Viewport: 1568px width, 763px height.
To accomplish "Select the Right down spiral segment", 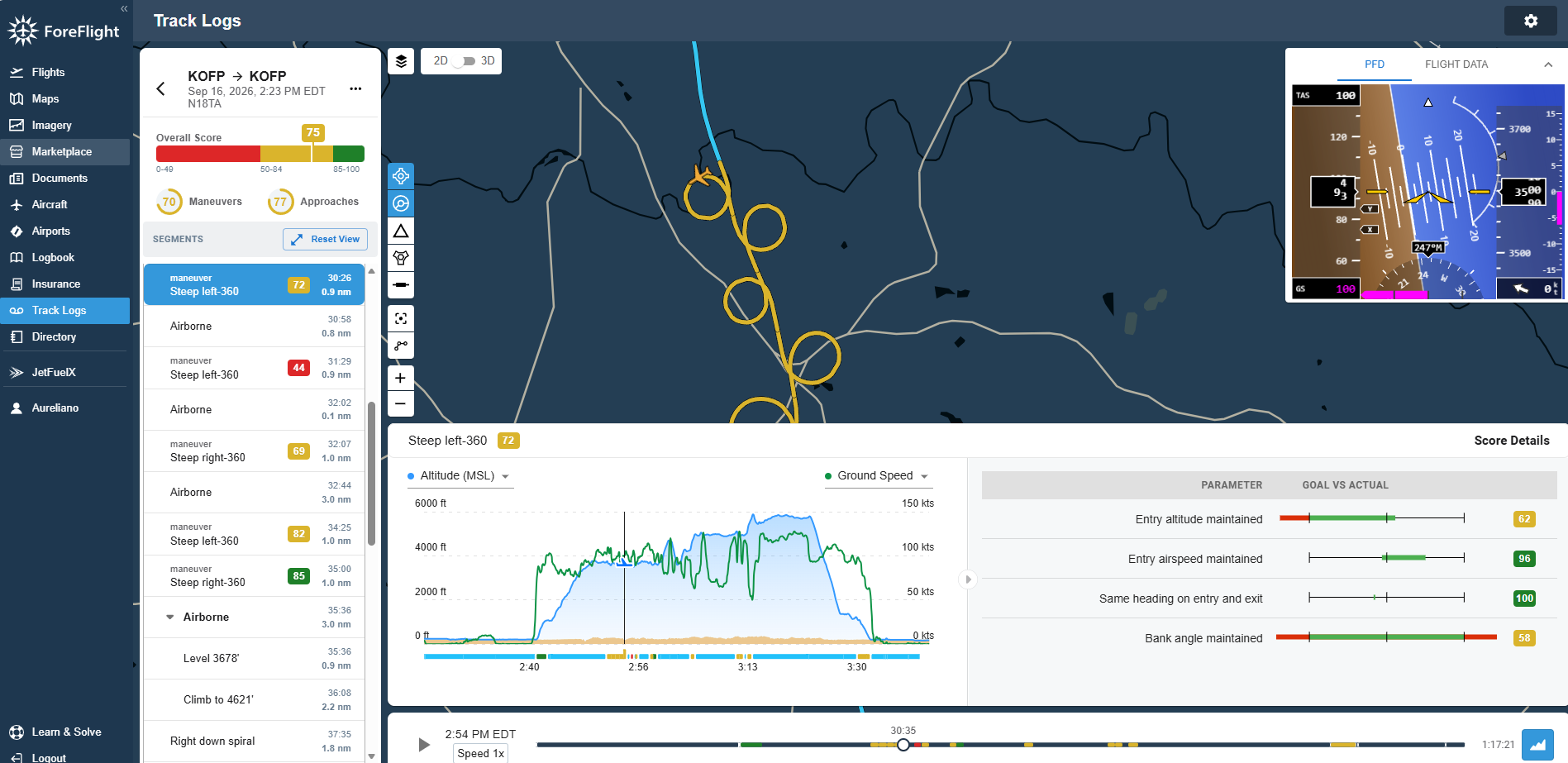I will point(255,742).
